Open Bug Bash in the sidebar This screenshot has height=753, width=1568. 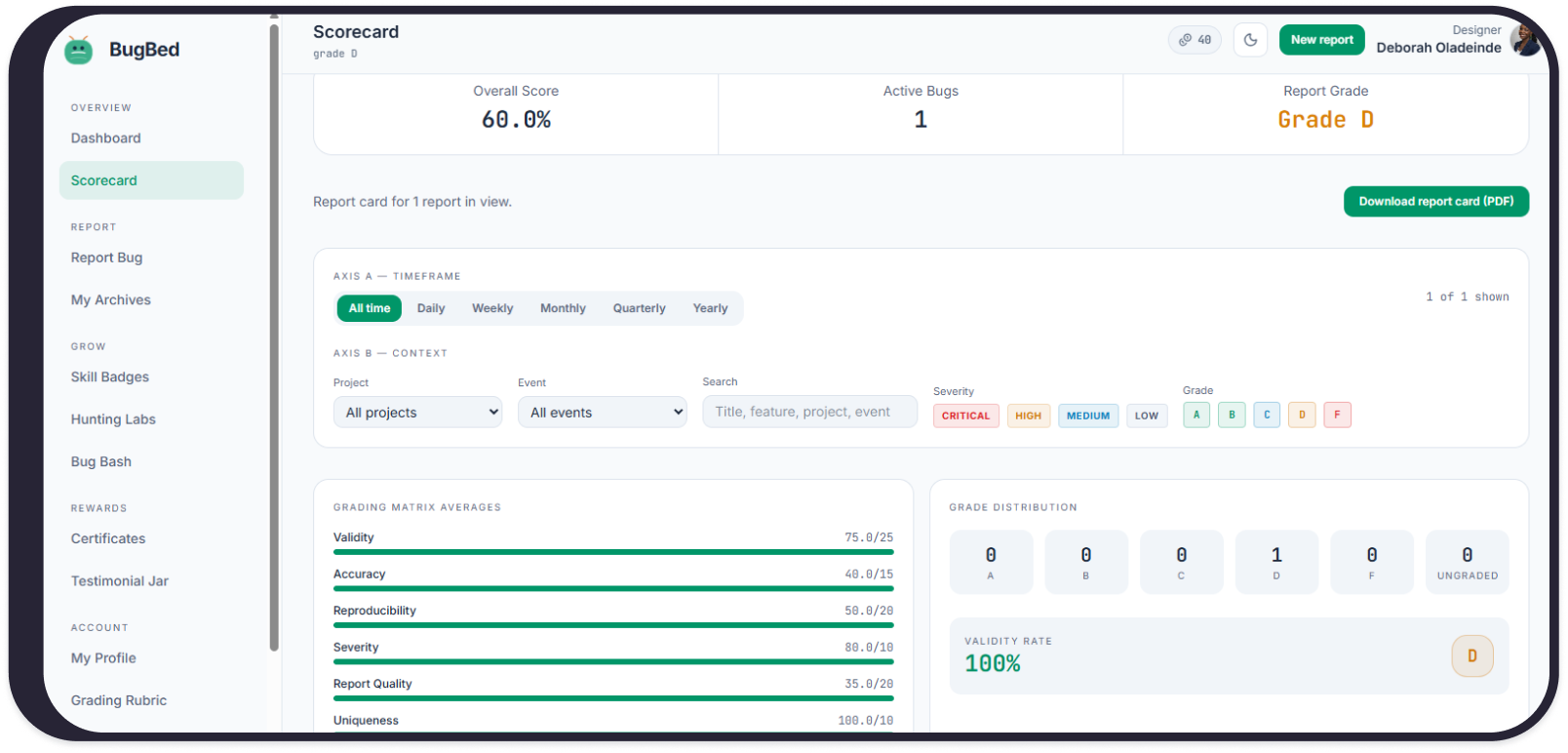[x=100, y=462]
